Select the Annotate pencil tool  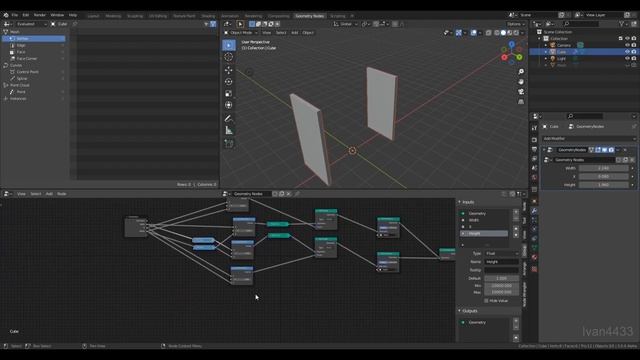coord(229,119)
